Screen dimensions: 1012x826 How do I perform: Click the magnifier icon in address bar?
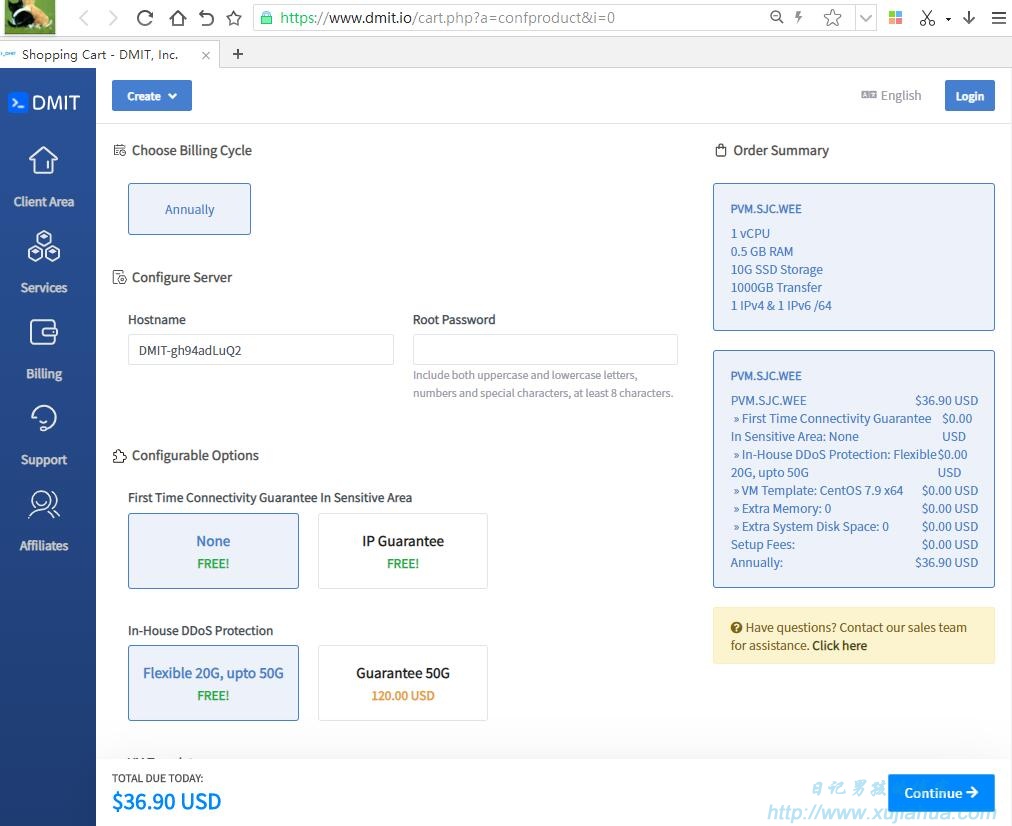coord(776,17)
